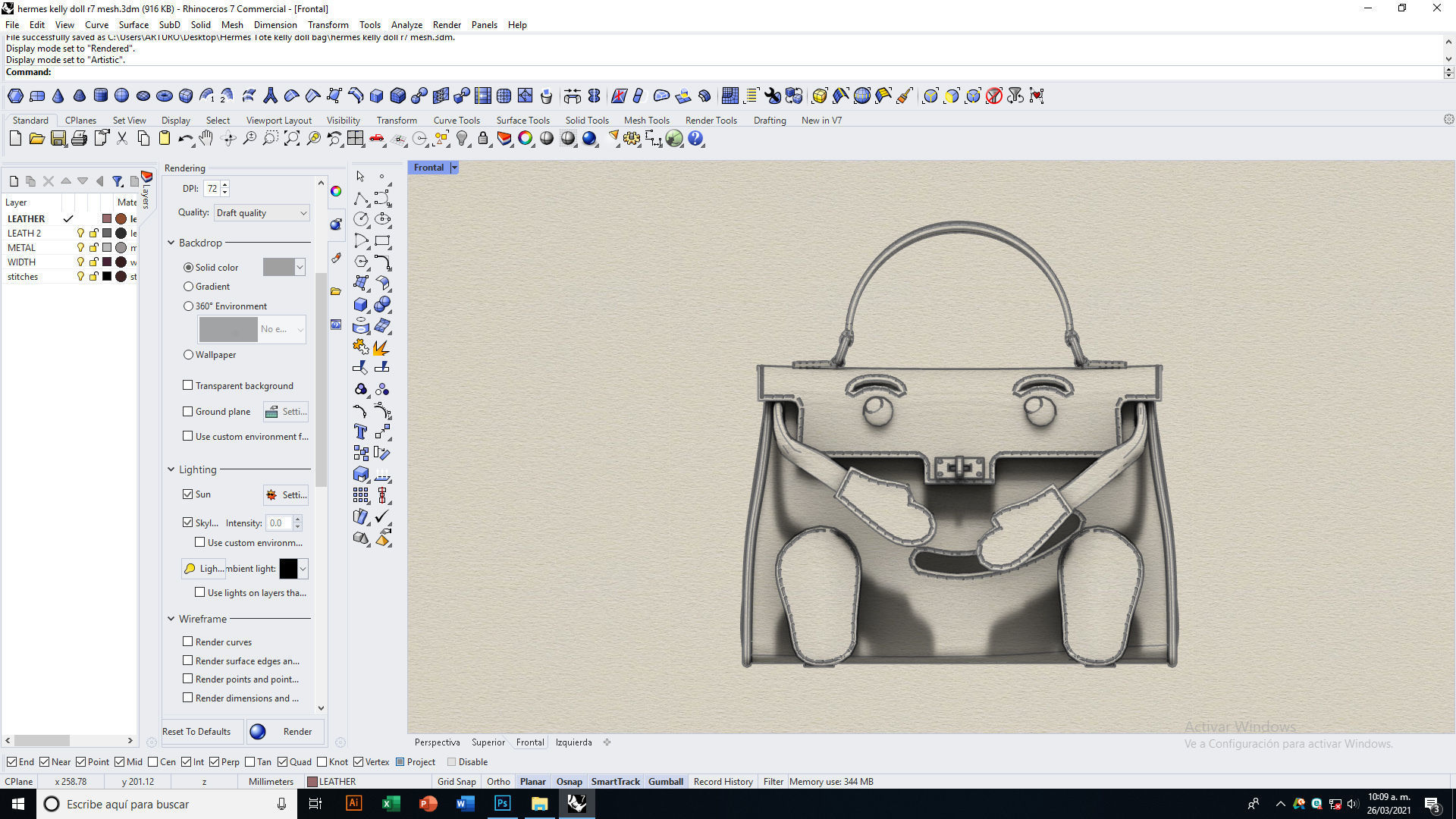1456x819 pixels.
Task: Click the LEATHER layer color swatch
Action: tap(107, 219)
